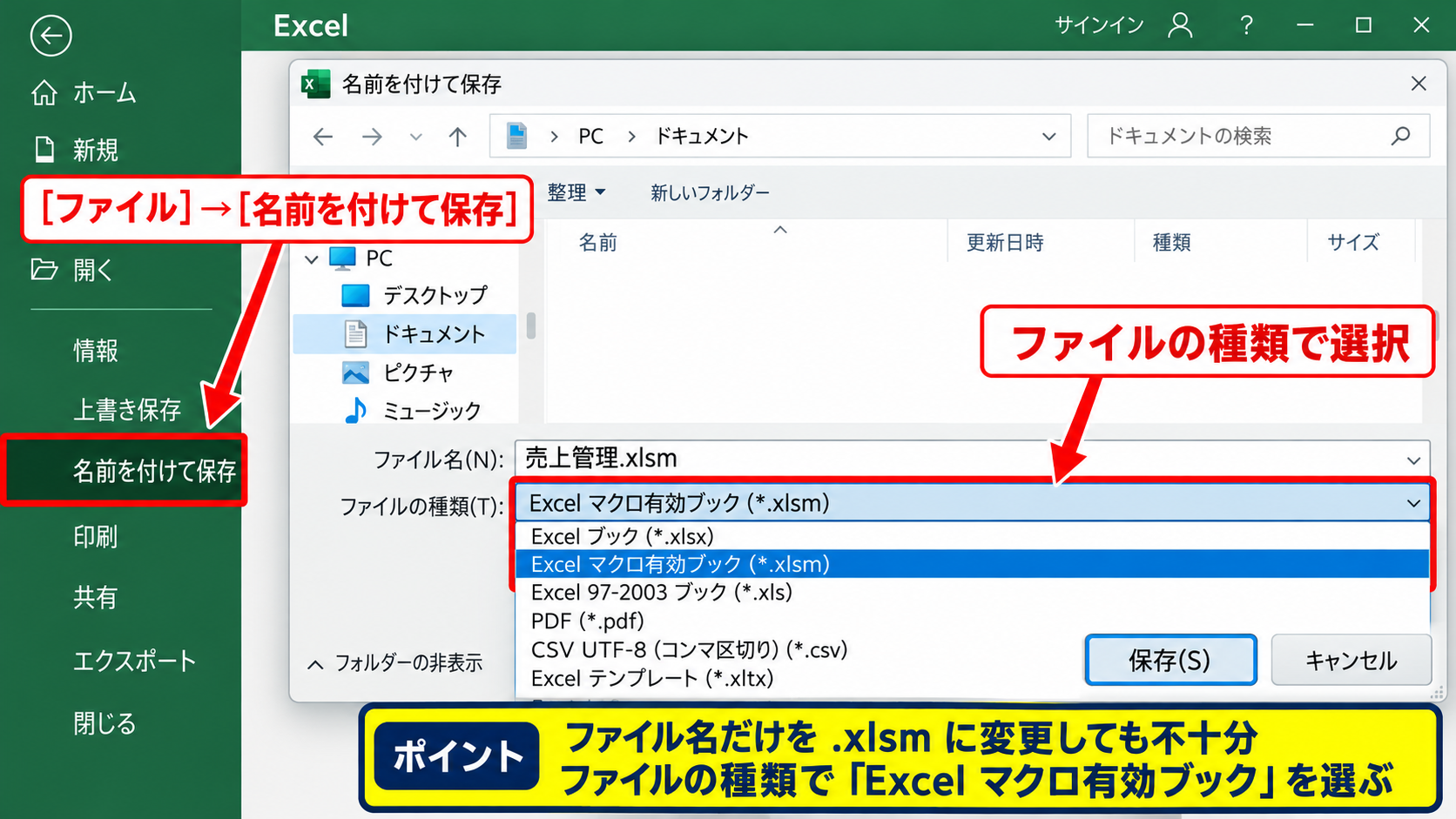Select デスクトップ in the folder tree
The height and width of the screenshot is (819, 1456).
click(x=414, y=295)
